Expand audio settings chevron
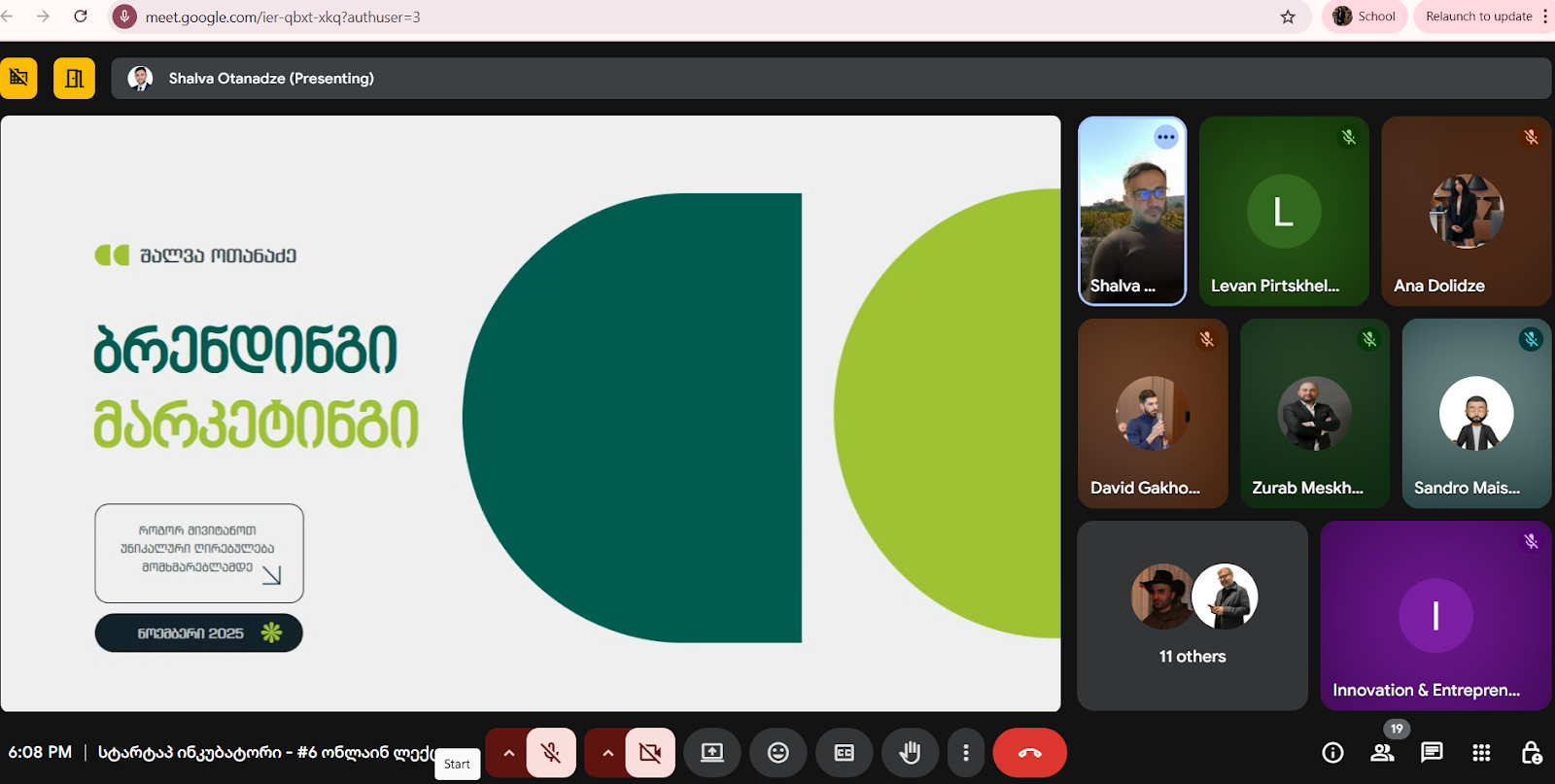 (x=508, y=753)
